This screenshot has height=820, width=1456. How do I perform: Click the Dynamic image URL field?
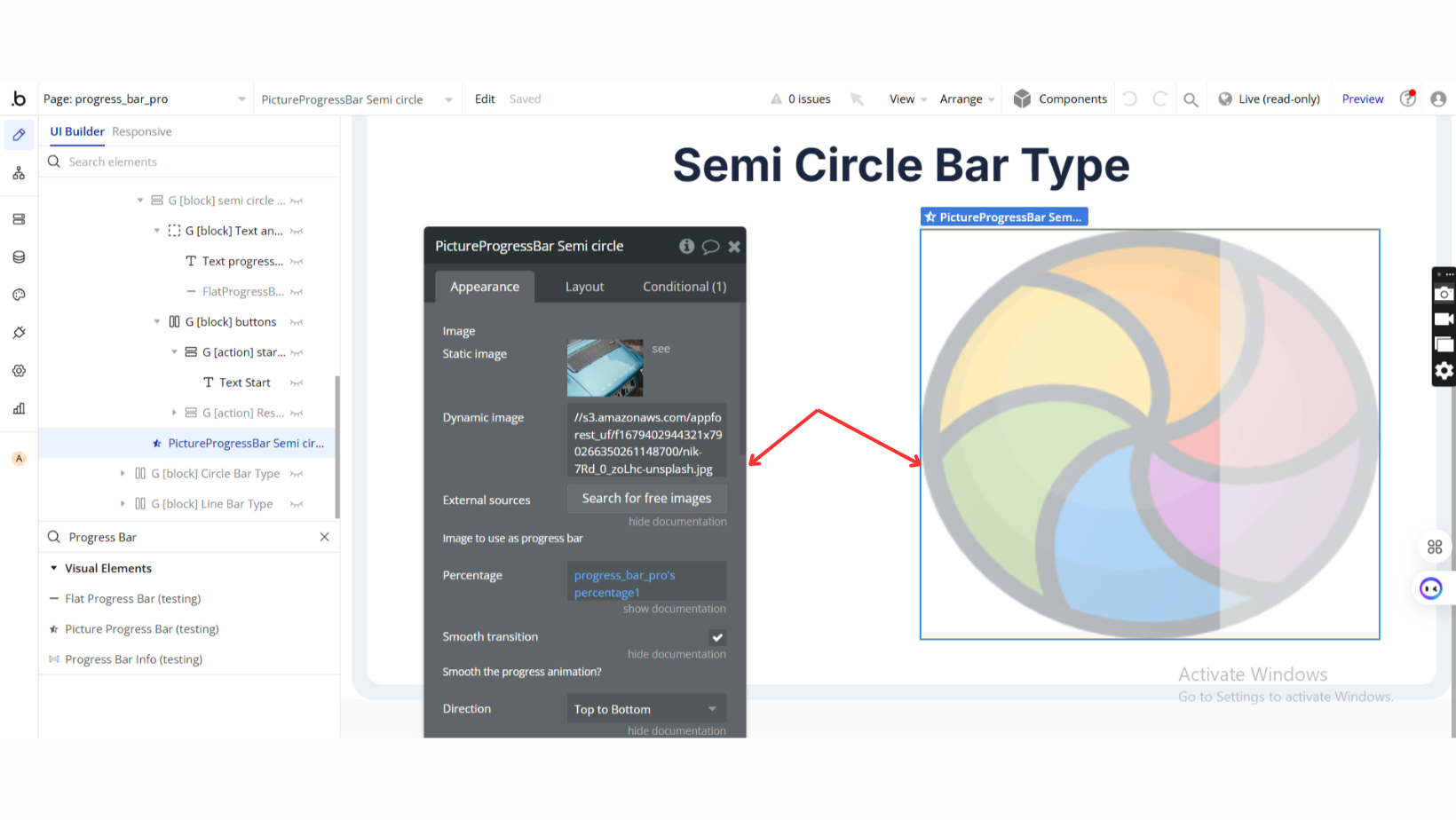646,443
